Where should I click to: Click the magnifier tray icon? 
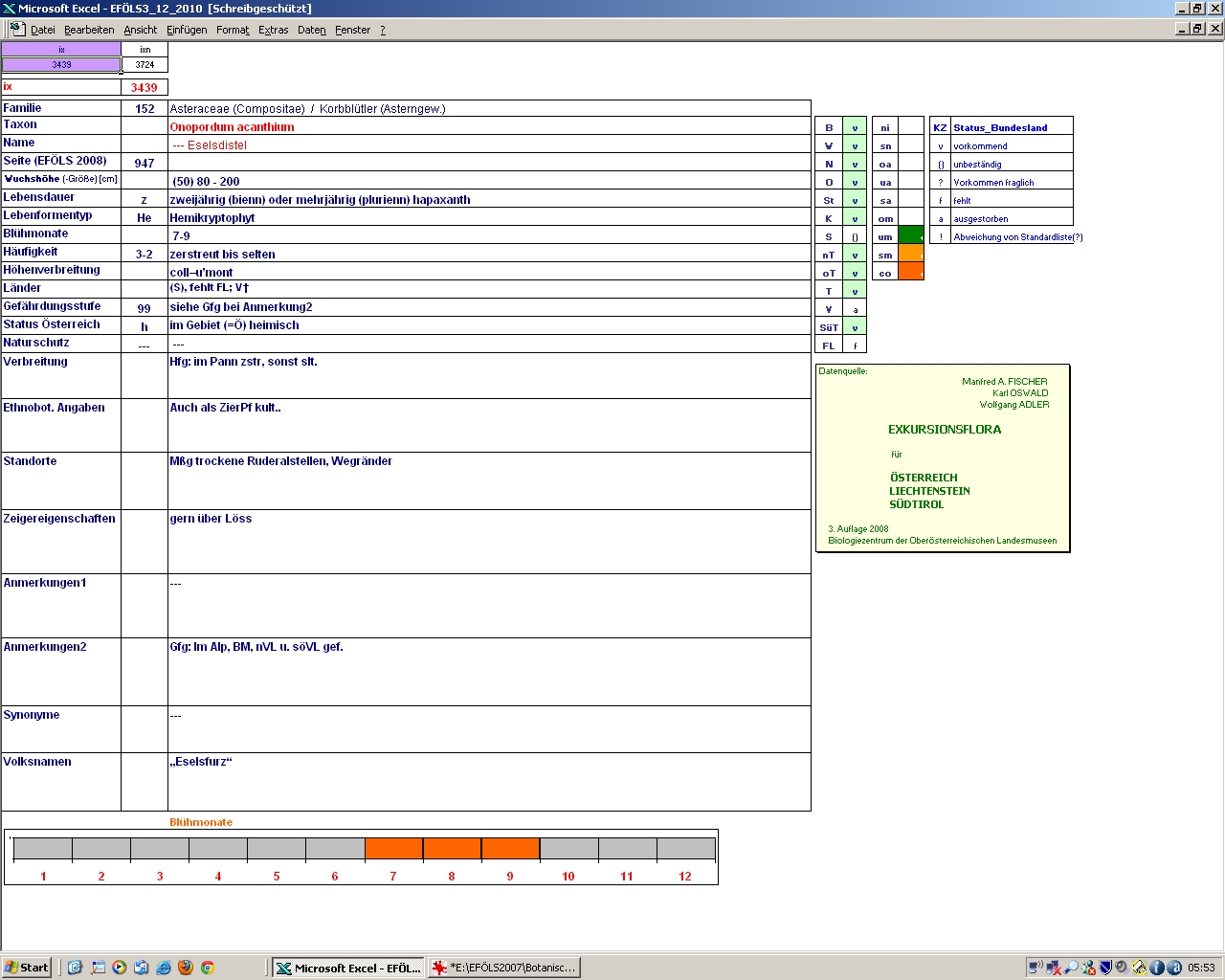click(1071, 968)
